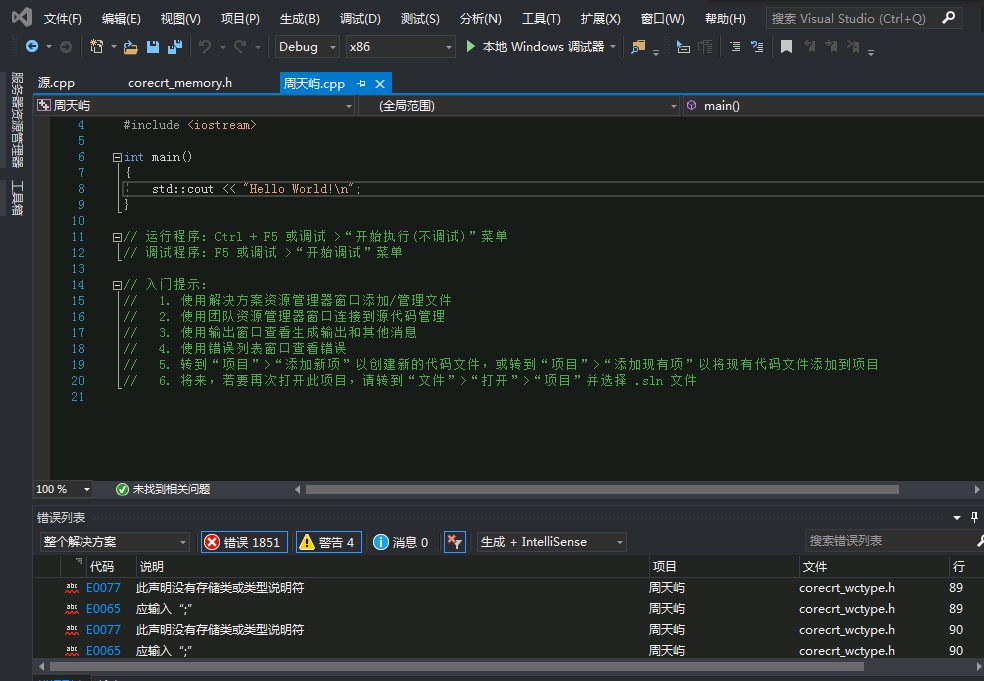
Task: Open the 视图(V) menu
Action: [181, 18]
